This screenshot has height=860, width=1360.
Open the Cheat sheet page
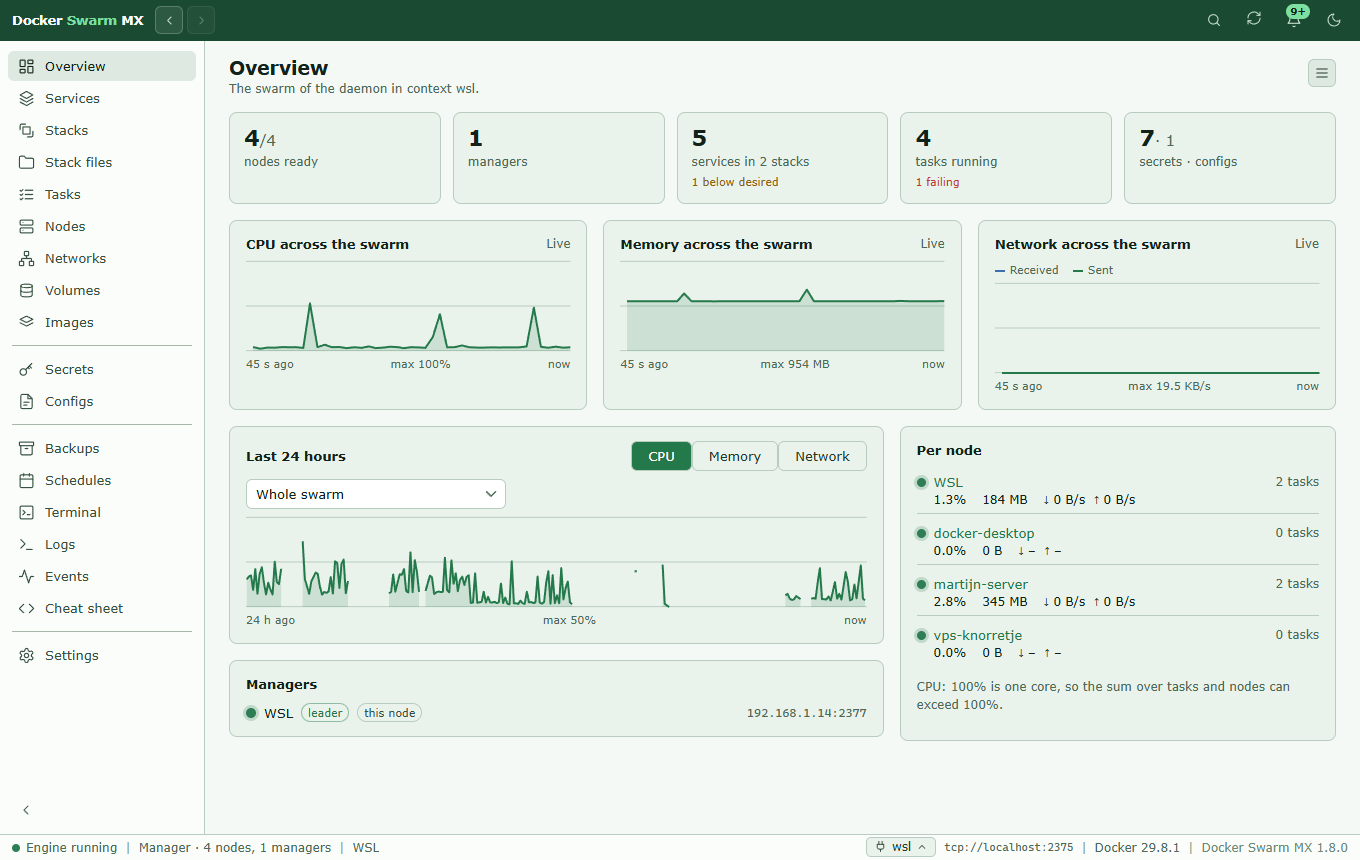point(102,608)
